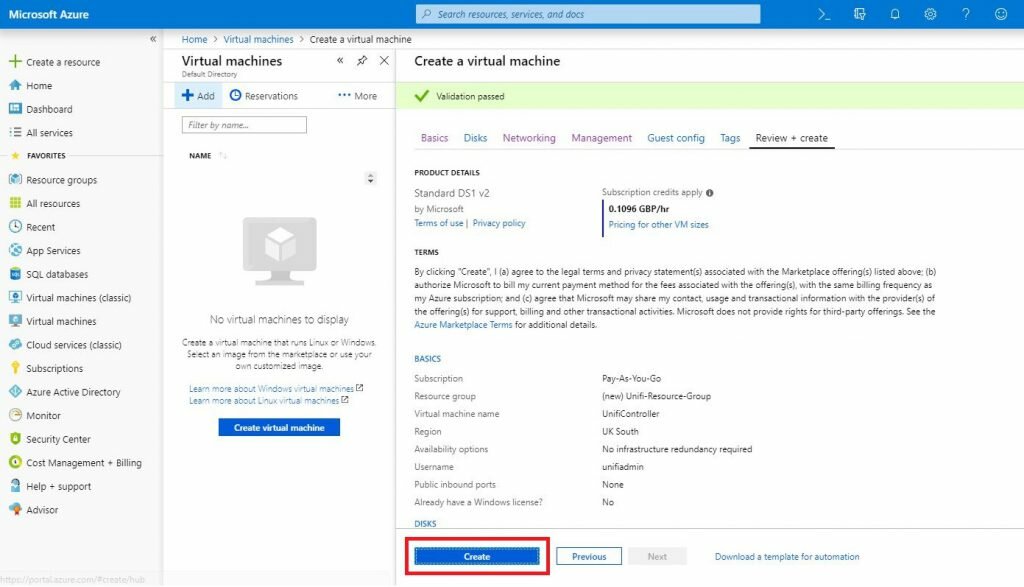
Task: Click the Security Center shield icon
Action: (15, 439)
